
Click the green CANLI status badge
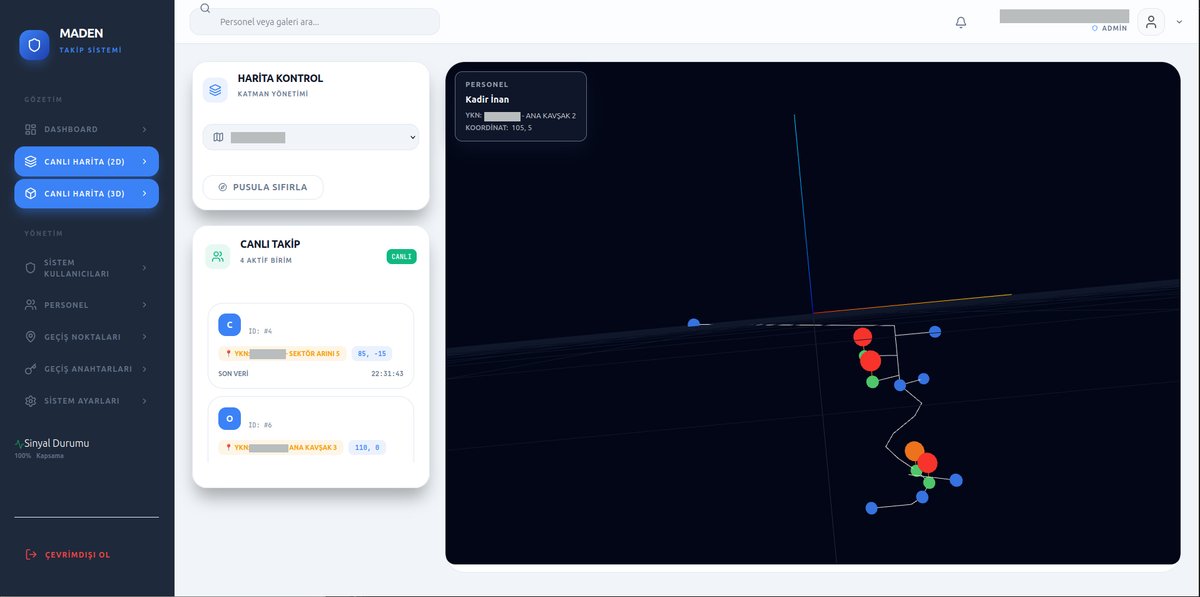pos(401,257)
